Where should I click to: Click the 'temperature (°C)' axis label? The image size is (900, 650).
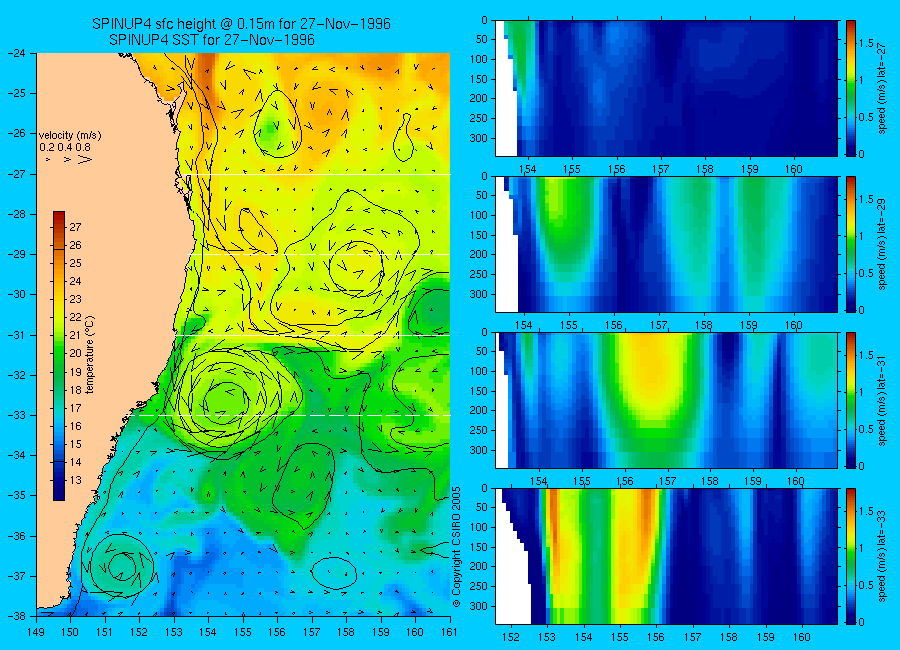tap(90, 355)
